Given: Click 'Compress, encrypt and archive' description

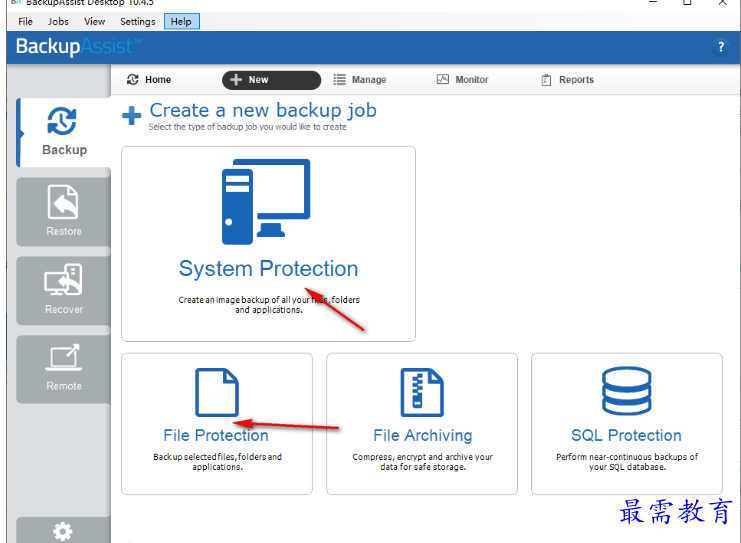Looking at the screenshot, I should pyautogui.click(x=422, y=462).
